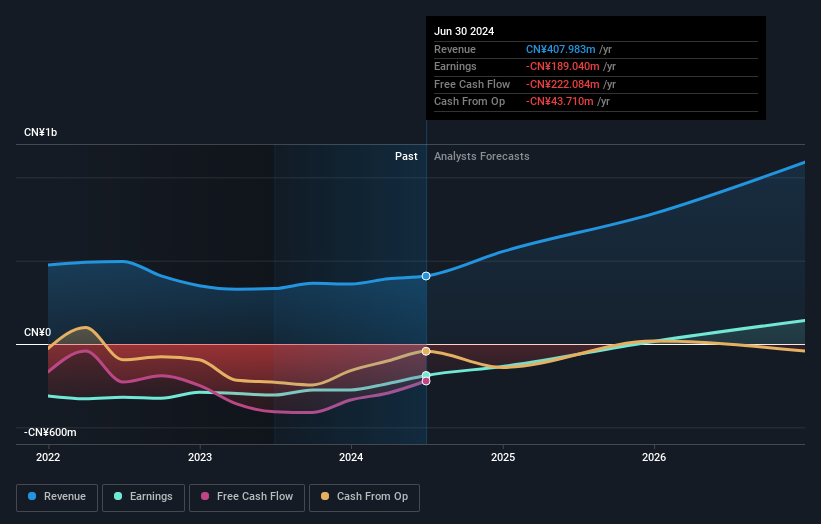The width and height of the screenshot is (821, 524).
Task: Toggle the Free Cash Flow legend button
Action: tap(247, 497)
